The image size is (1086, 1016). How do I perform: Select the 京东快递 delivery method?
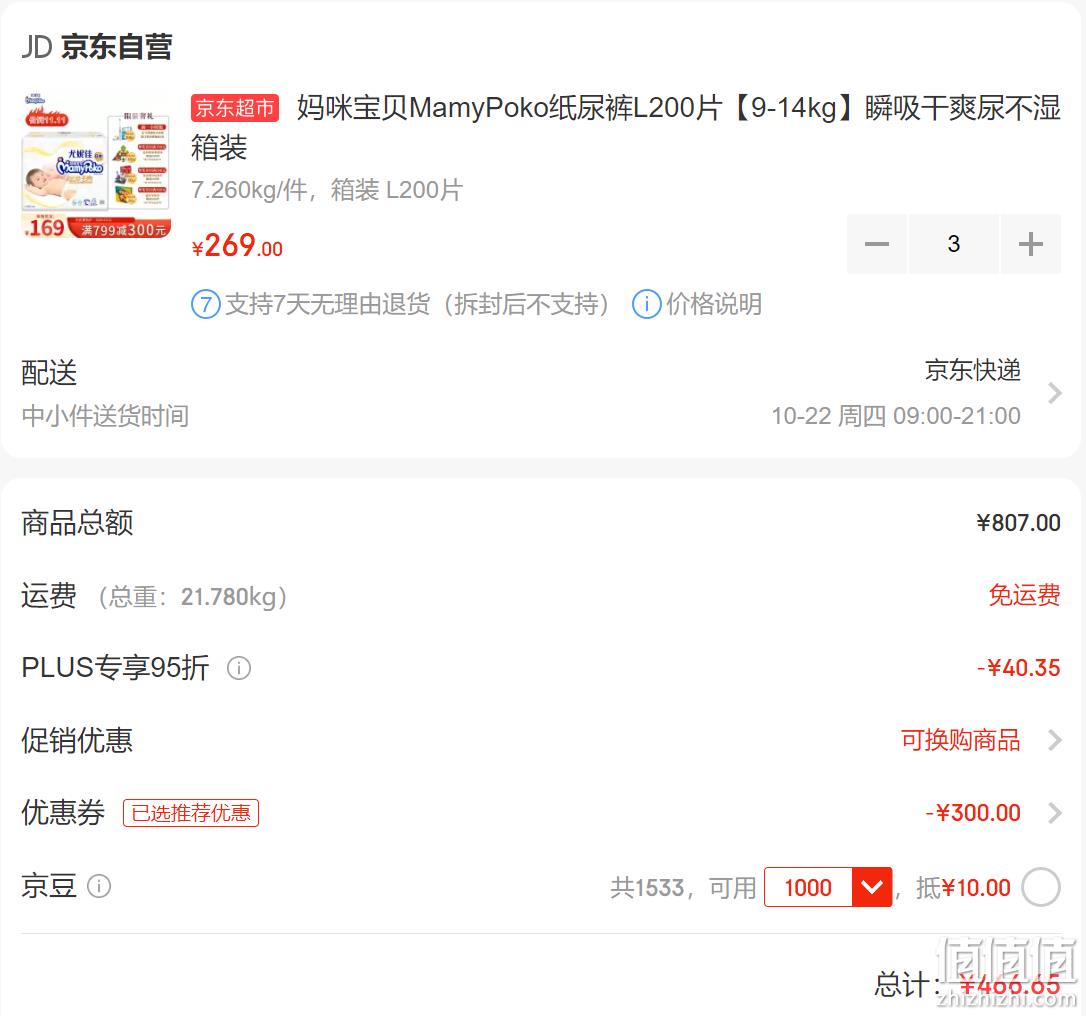(972, 371)
